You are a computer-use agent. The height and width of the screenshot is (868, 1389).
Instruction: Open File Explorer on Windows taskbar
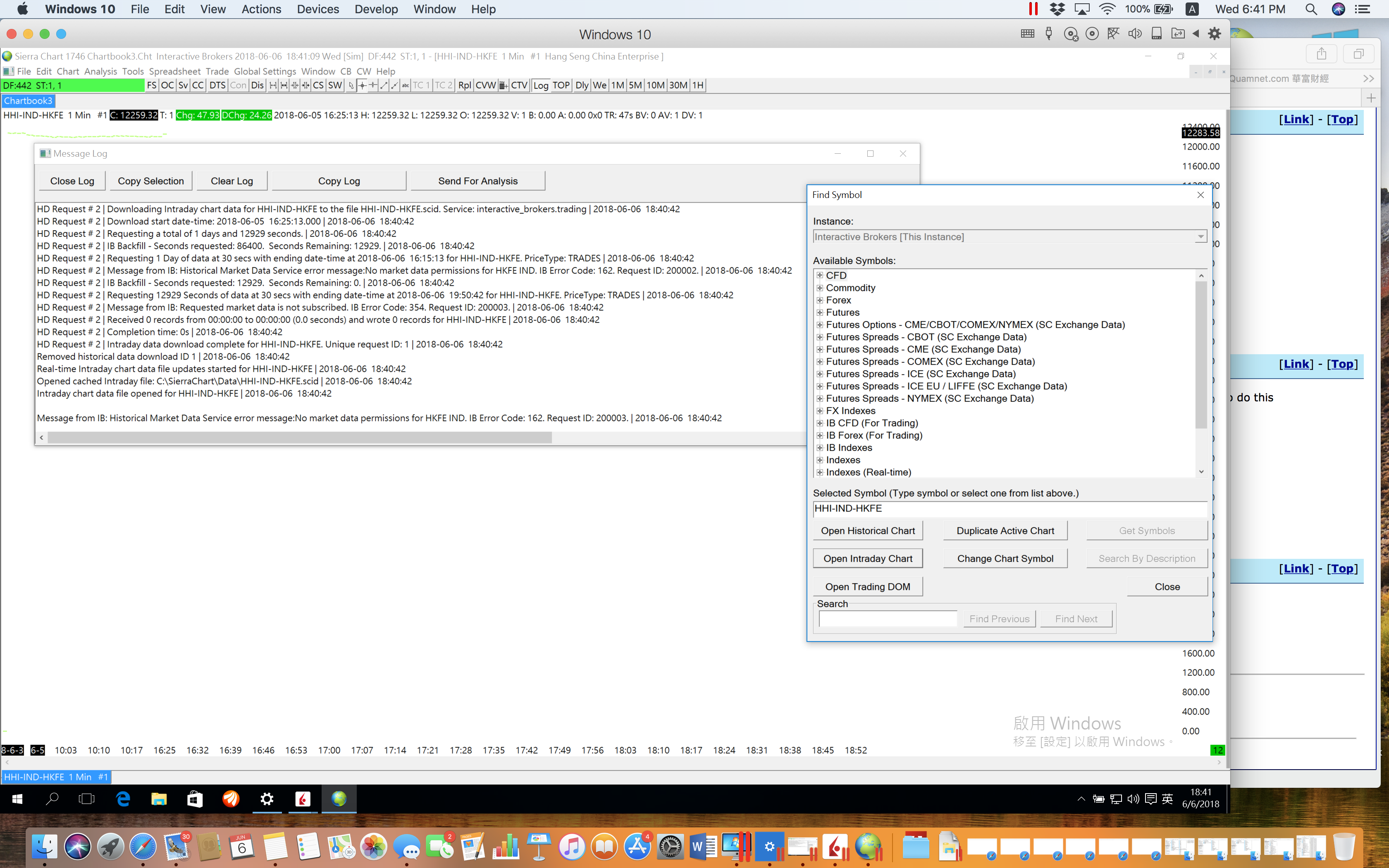pos(159,799)
